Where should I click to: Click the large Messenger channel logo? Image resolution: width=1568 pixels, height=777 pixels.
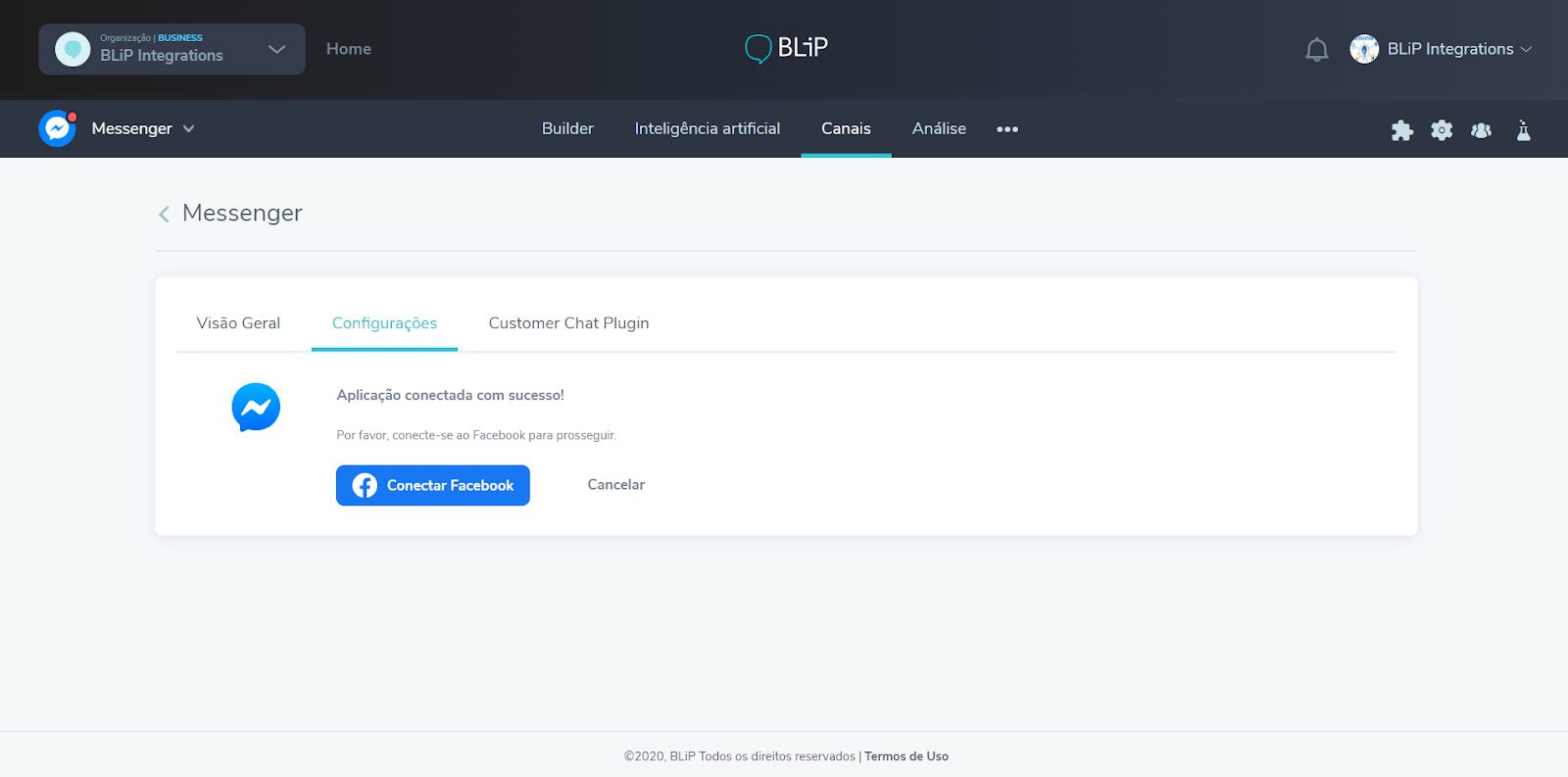pyautogui.click(x=256, y=408)
